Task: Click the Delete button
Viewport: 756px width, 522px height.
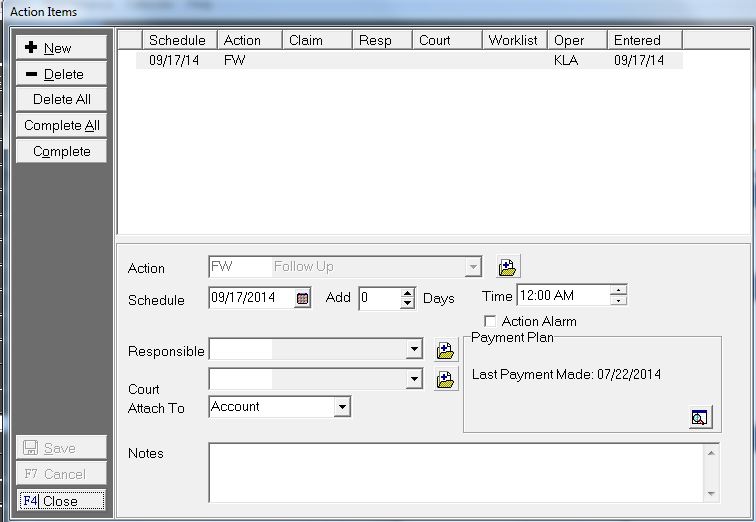Action: click(x=61, y=74)
